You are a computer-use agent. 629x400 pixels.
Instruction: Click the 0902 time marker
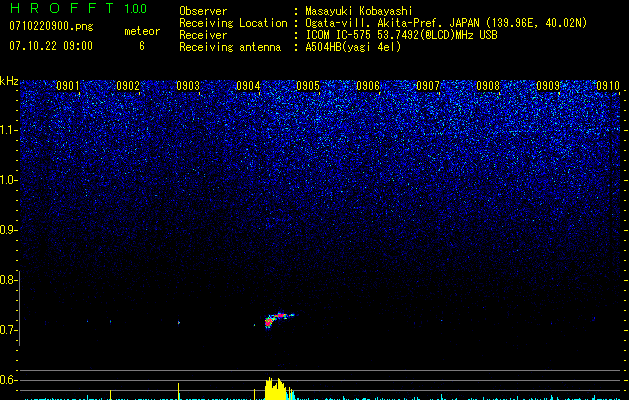pyautogui.click(x=128, y=86)
